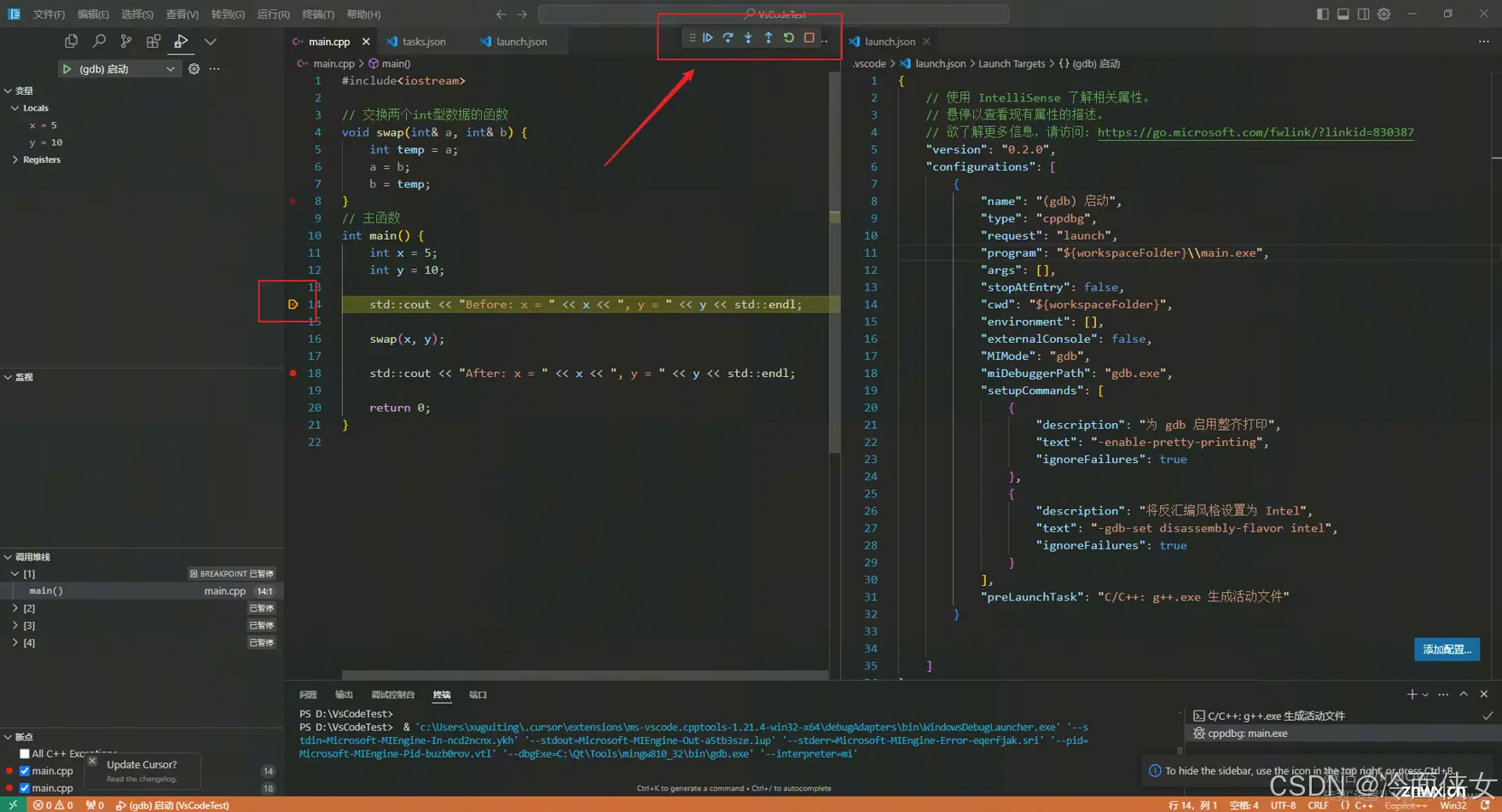The height and width of the screenshot is (812, 1502).
Task: Start debugging with green play arrow
Action: tap(67, 69)
